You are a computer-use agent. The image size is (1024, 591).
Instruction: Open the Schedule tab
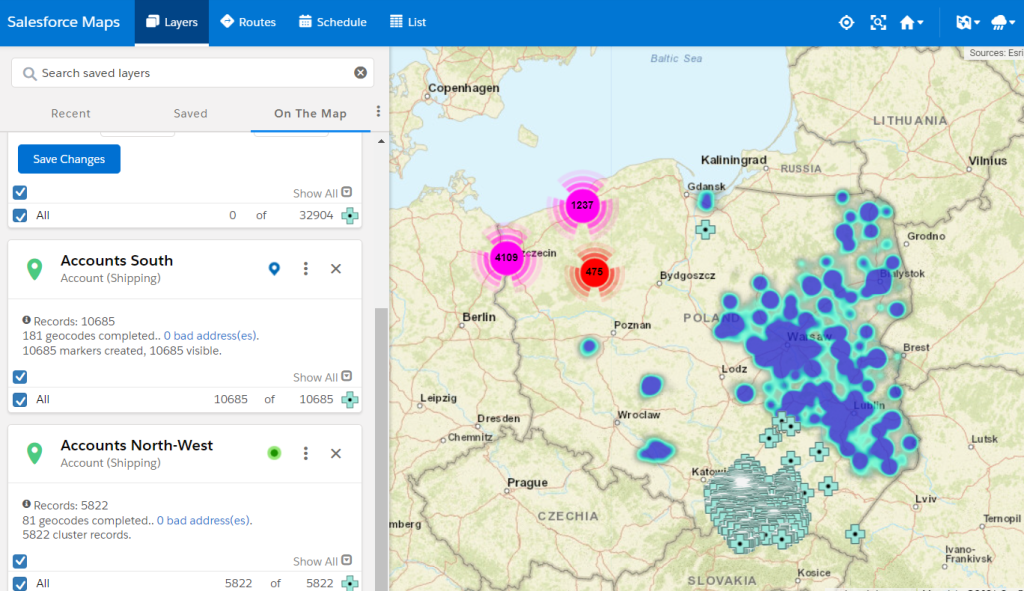(333, 22)
